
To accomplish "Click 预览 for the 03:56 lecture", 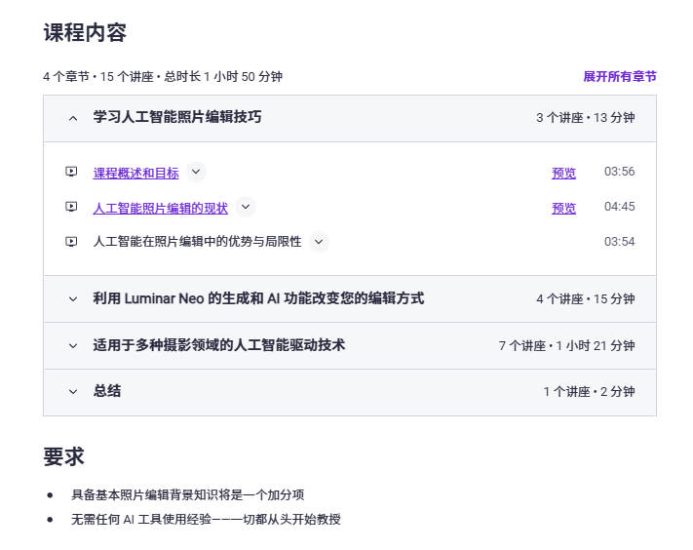I will pyautogui.click(x=563, y=173).
